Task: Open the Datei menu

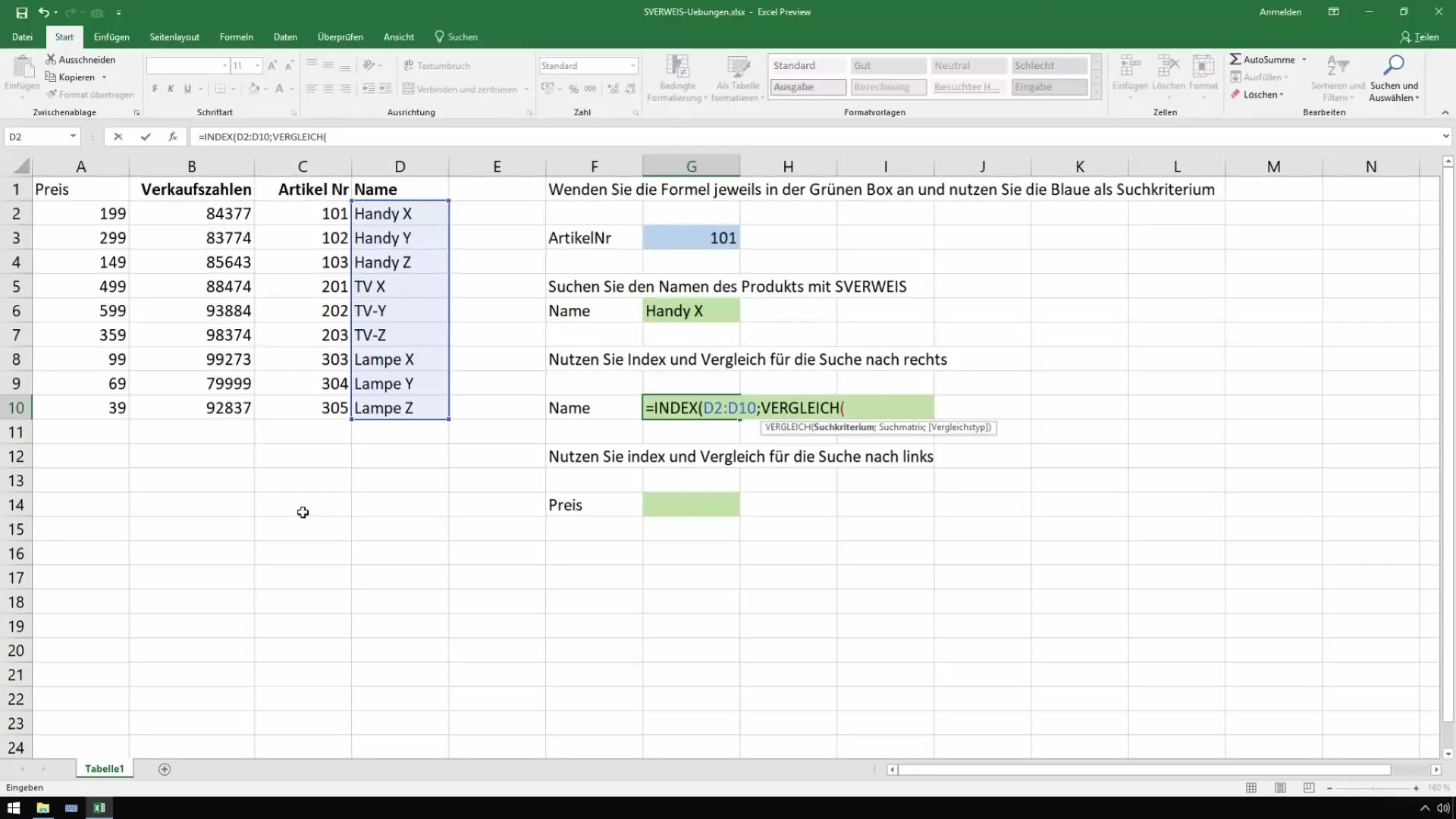Action: pyautogui.click(x=22, y=36)
